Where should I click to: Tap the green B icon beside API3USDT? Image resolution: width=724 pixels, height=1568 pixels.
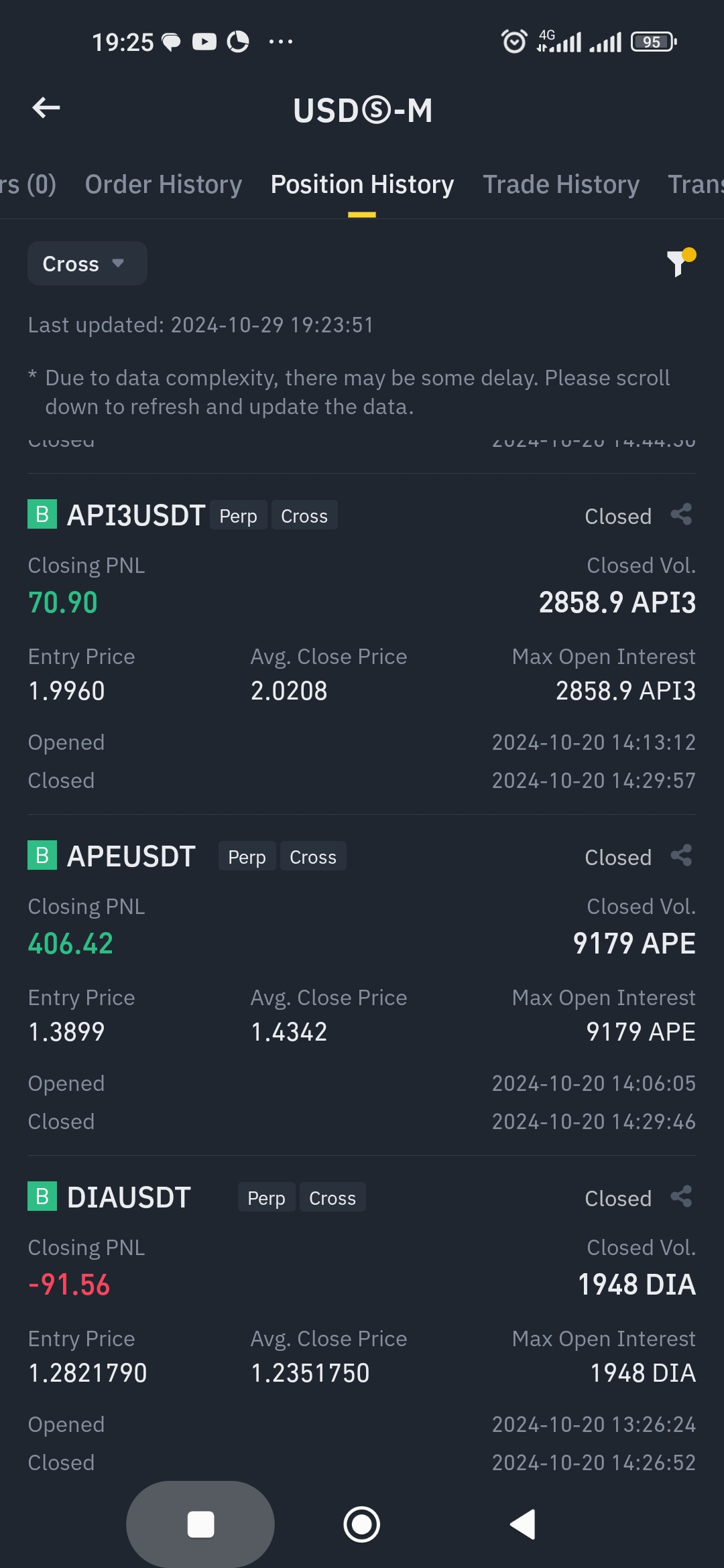[42, 515]
